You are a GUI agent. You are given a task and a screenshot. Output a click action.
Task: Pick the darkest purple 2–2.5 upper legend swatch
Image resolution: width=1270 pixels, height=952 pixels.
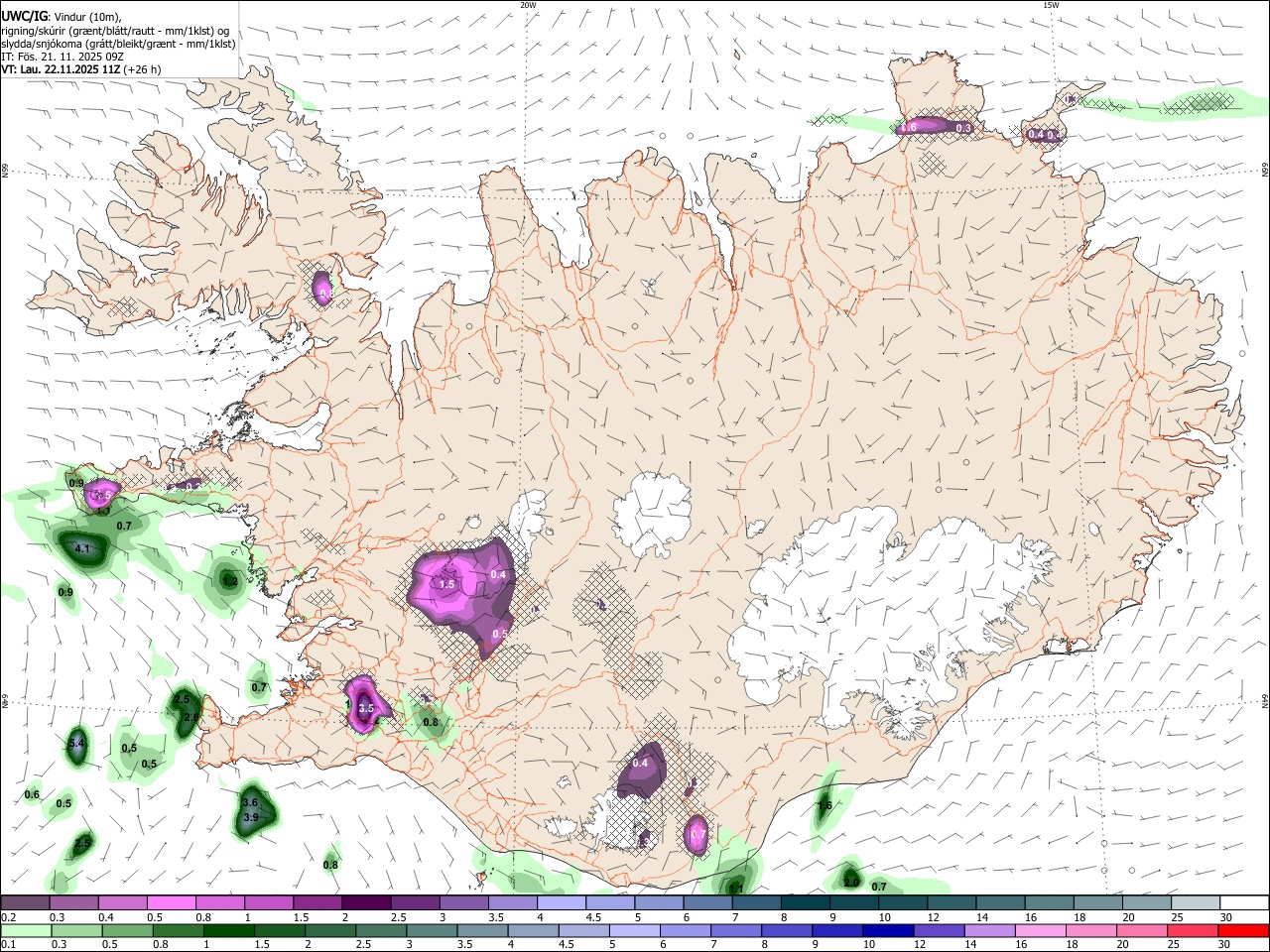(x=365, y=903)
